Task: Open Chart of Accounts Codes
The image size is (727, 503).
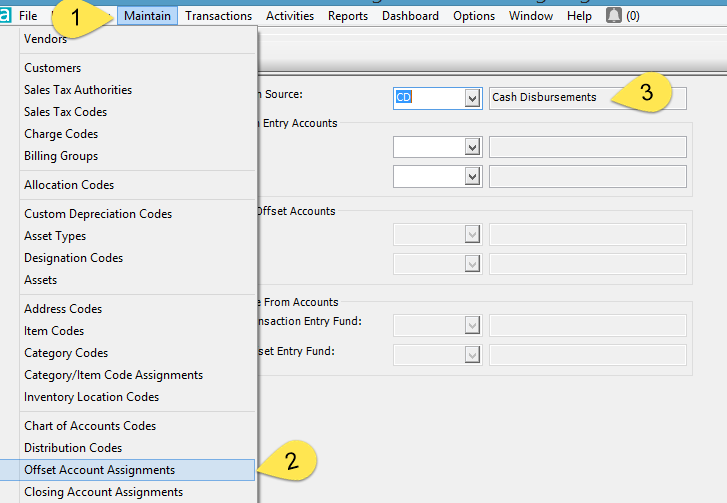Action: click(x=90, y=426)
